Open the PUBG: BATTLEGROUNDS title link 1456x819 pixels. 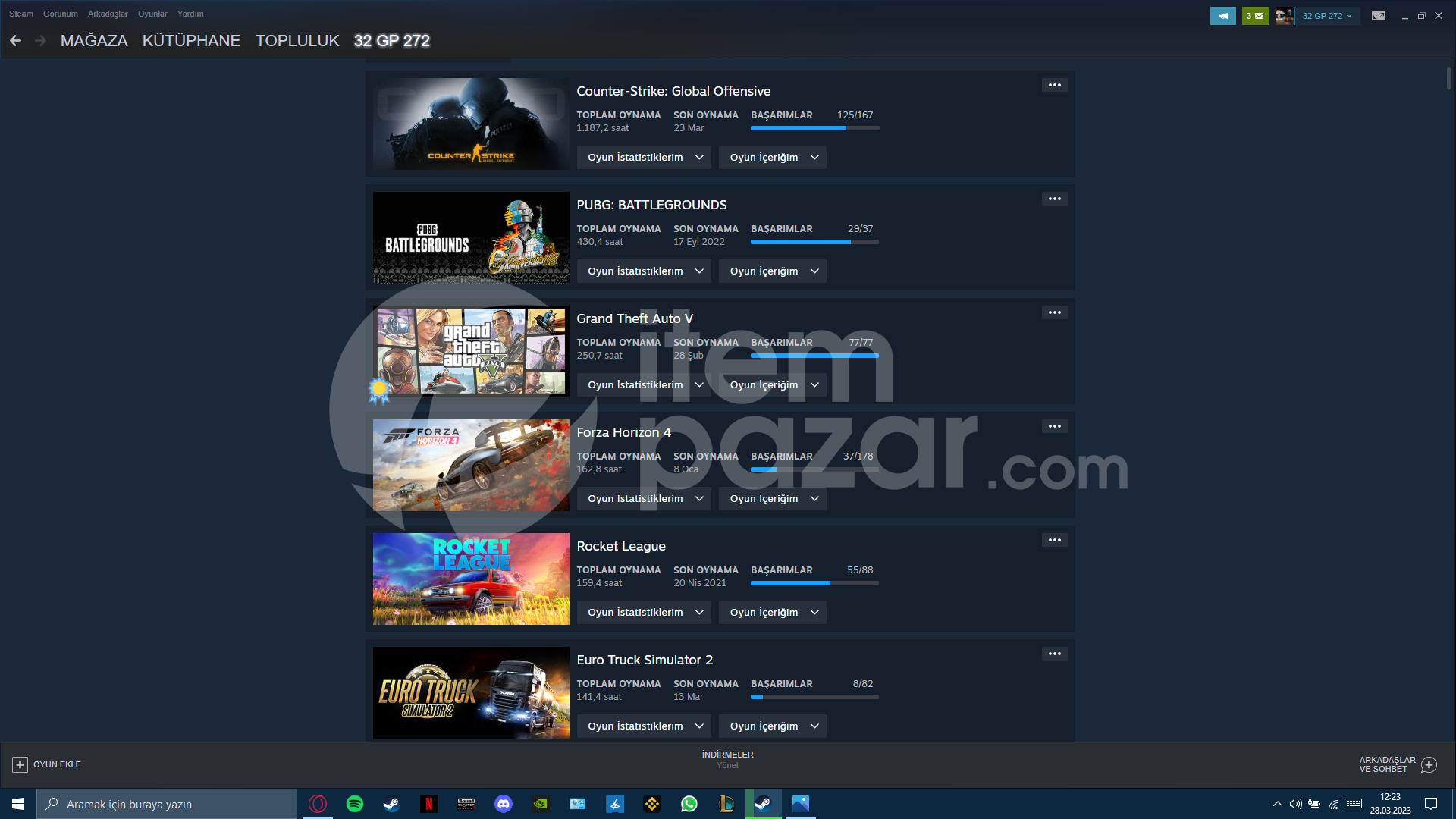tap(651, 205)
